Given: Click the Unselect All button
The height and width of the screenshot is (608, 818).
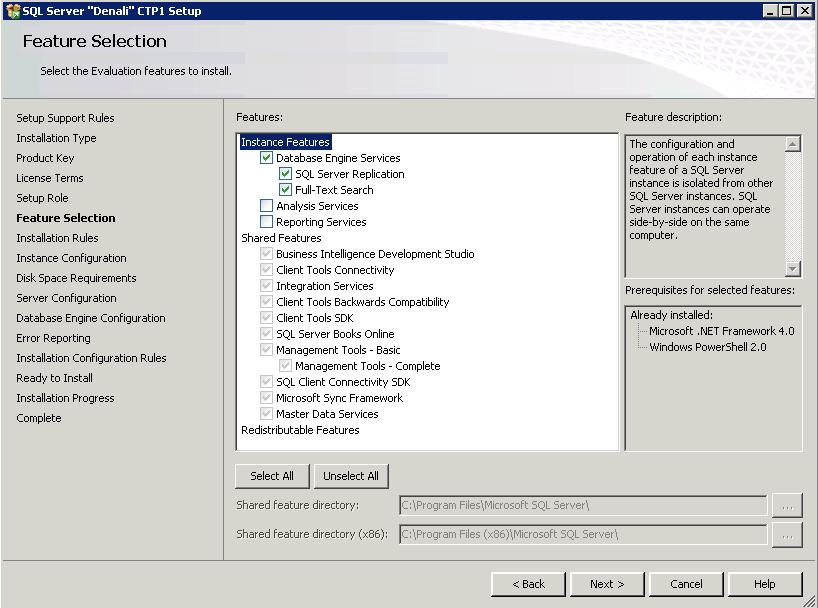Looking at the screenshot, I should pos(351,476).
